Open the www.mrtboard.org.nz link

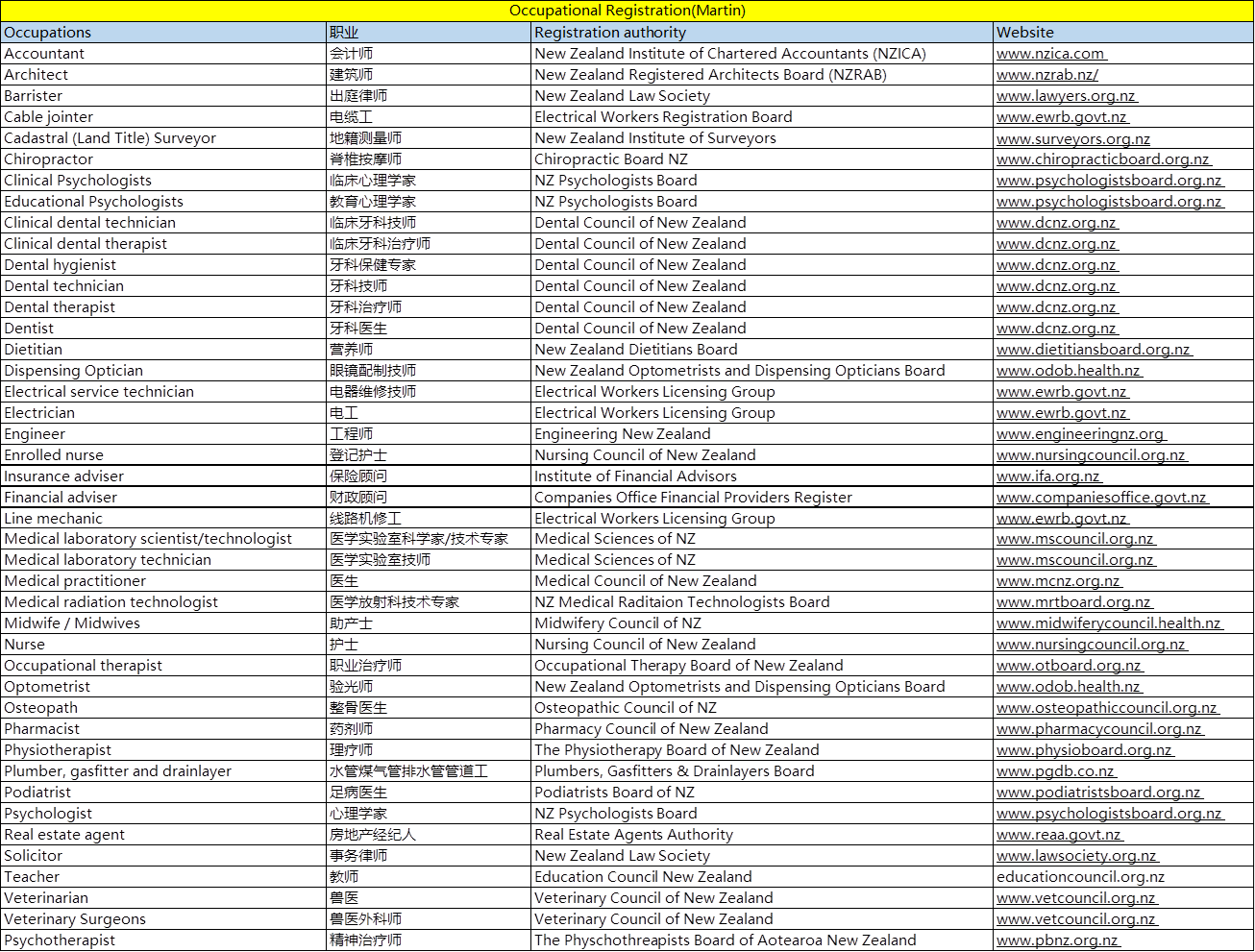1074,602
